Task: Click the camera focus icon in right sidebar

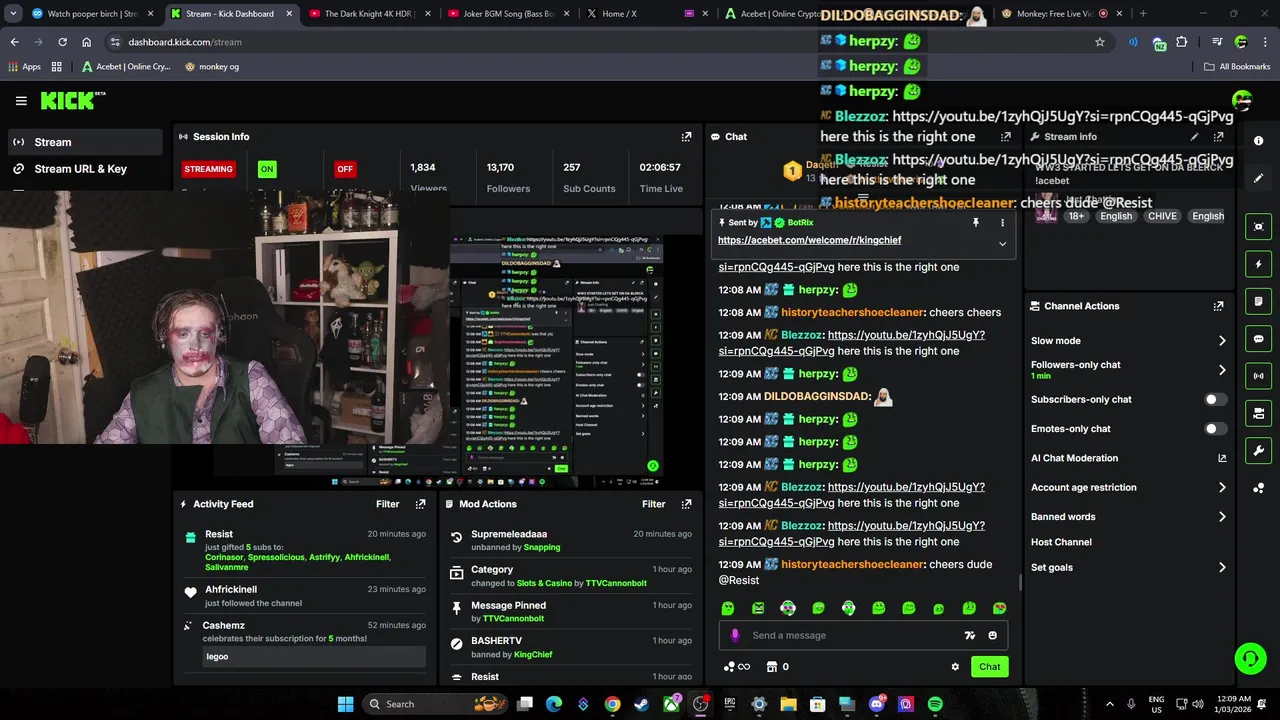Action: tap(1259, 227)
